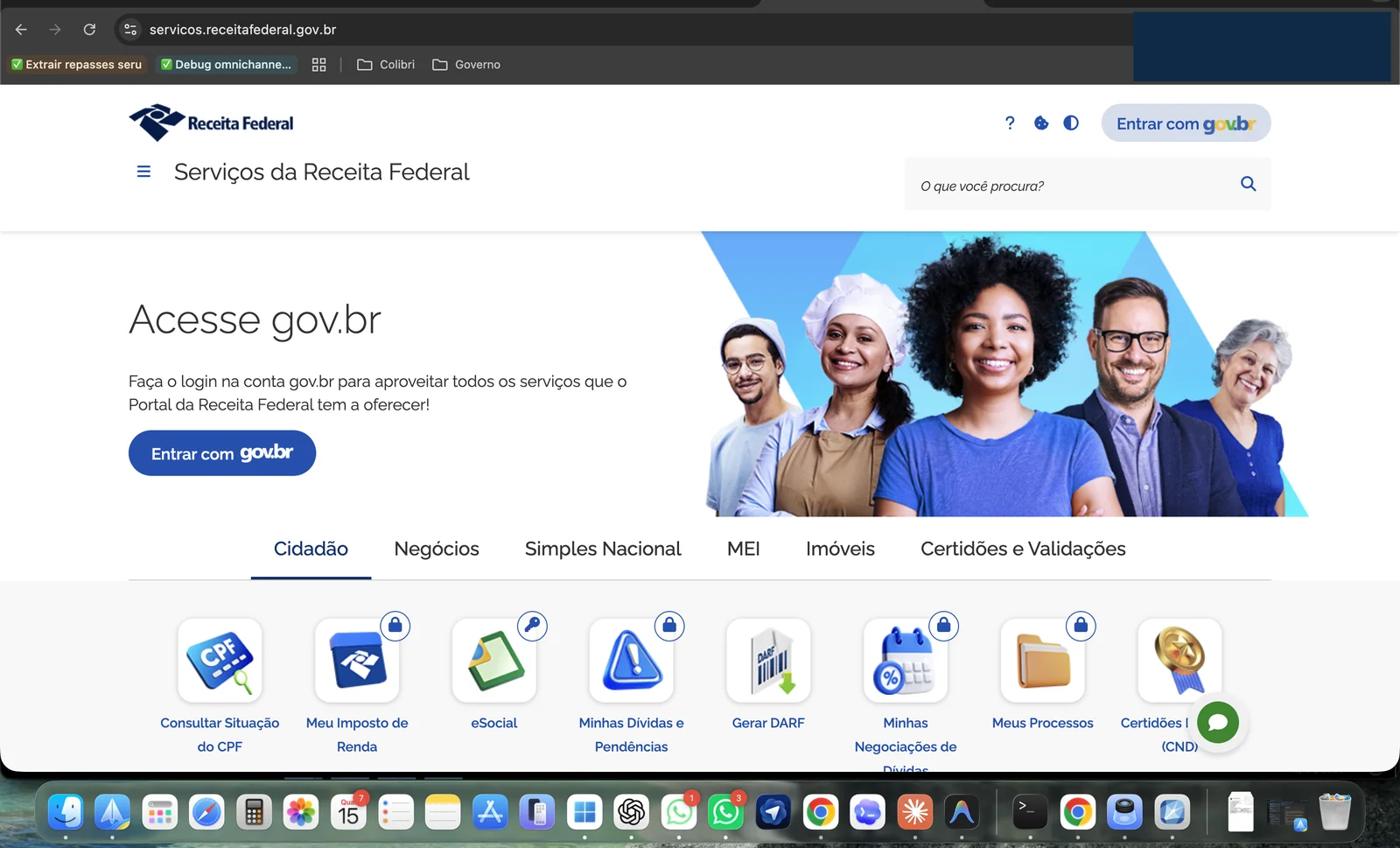Open Minhas Dívidas e Pendências icon

coord(631,662)
